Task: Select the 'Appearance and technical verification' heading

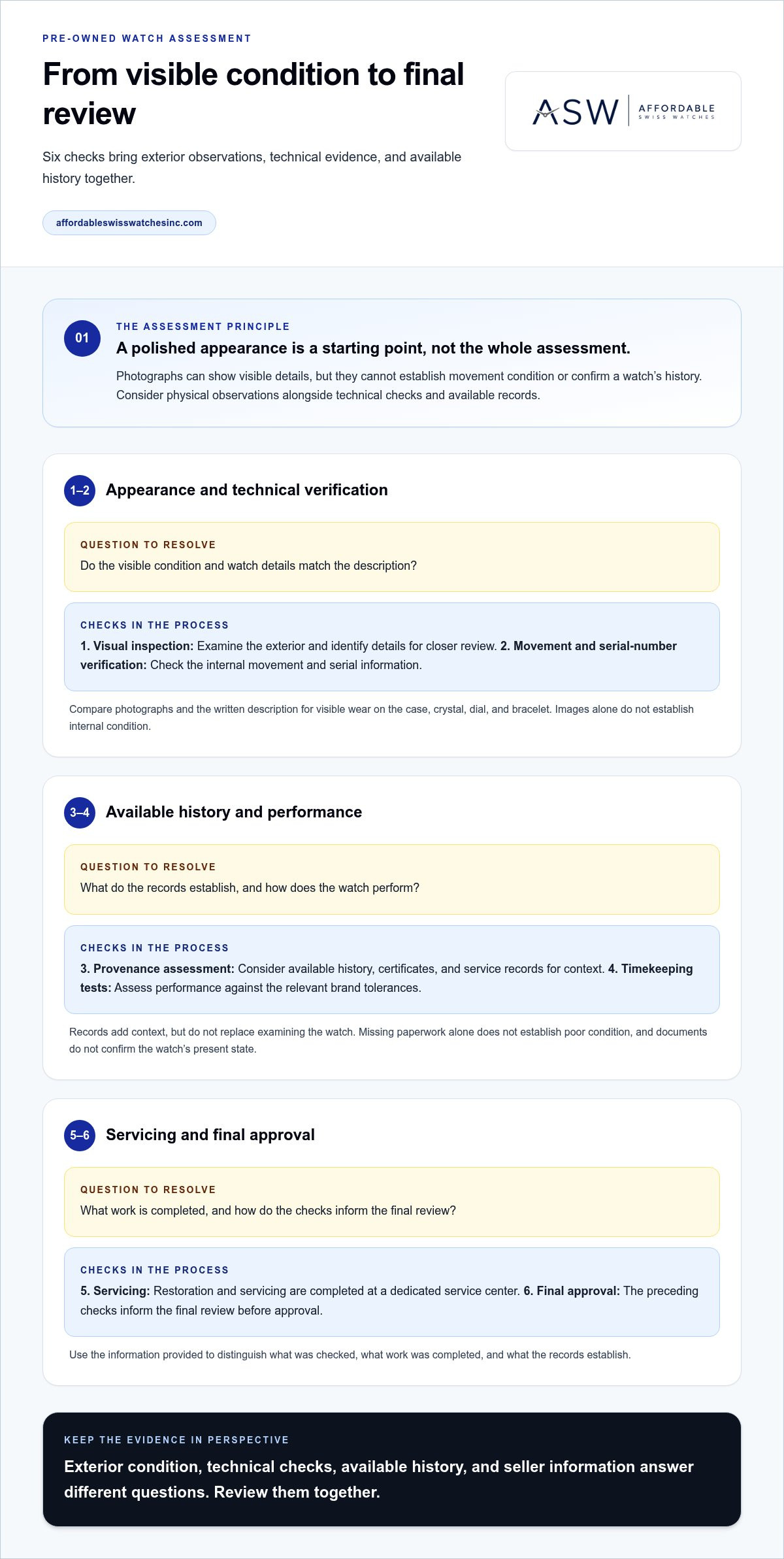Action: pyautogui.click(x=247, y=490)
